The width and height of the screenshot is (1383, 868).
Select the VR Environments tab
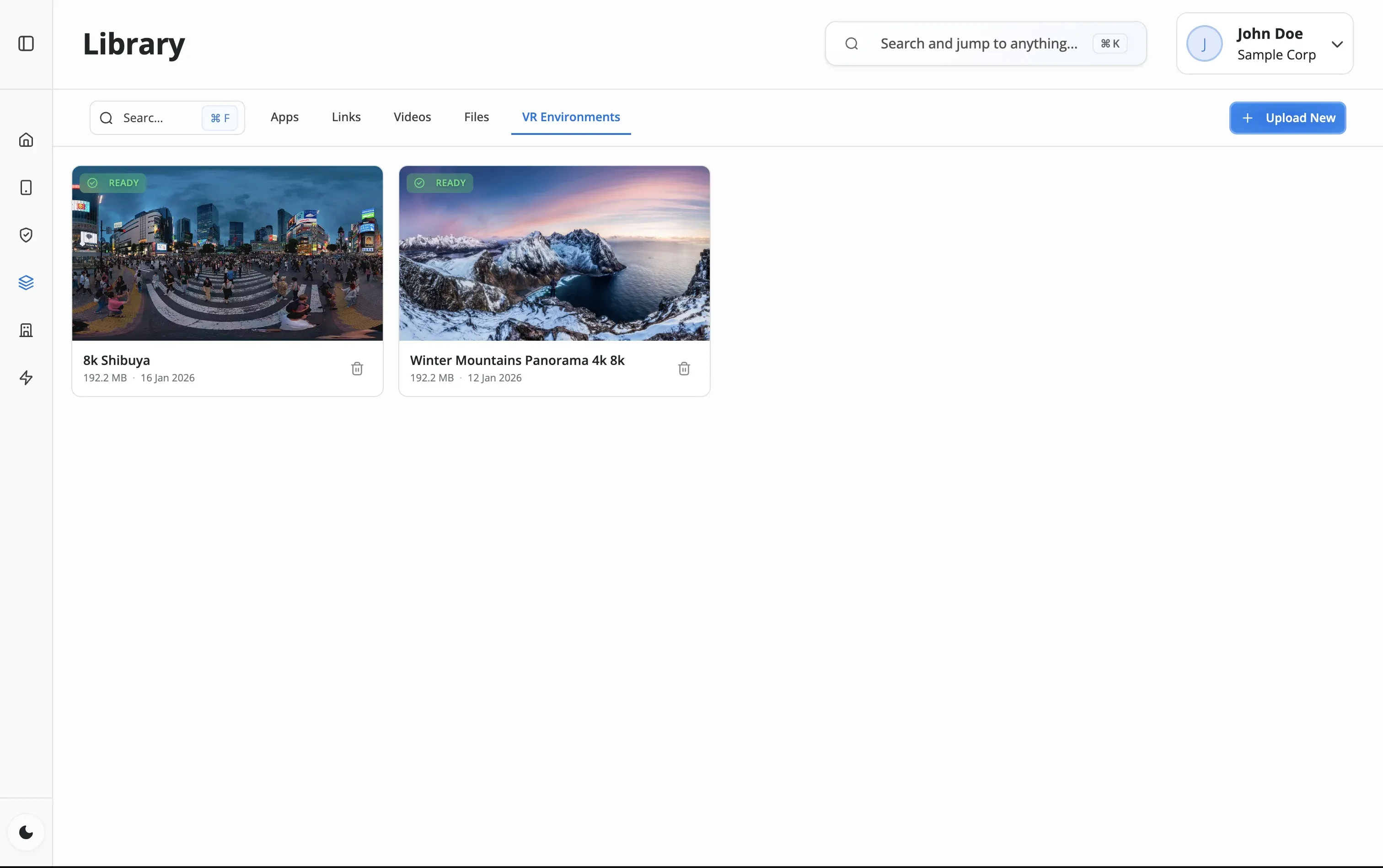coord(571,117)
